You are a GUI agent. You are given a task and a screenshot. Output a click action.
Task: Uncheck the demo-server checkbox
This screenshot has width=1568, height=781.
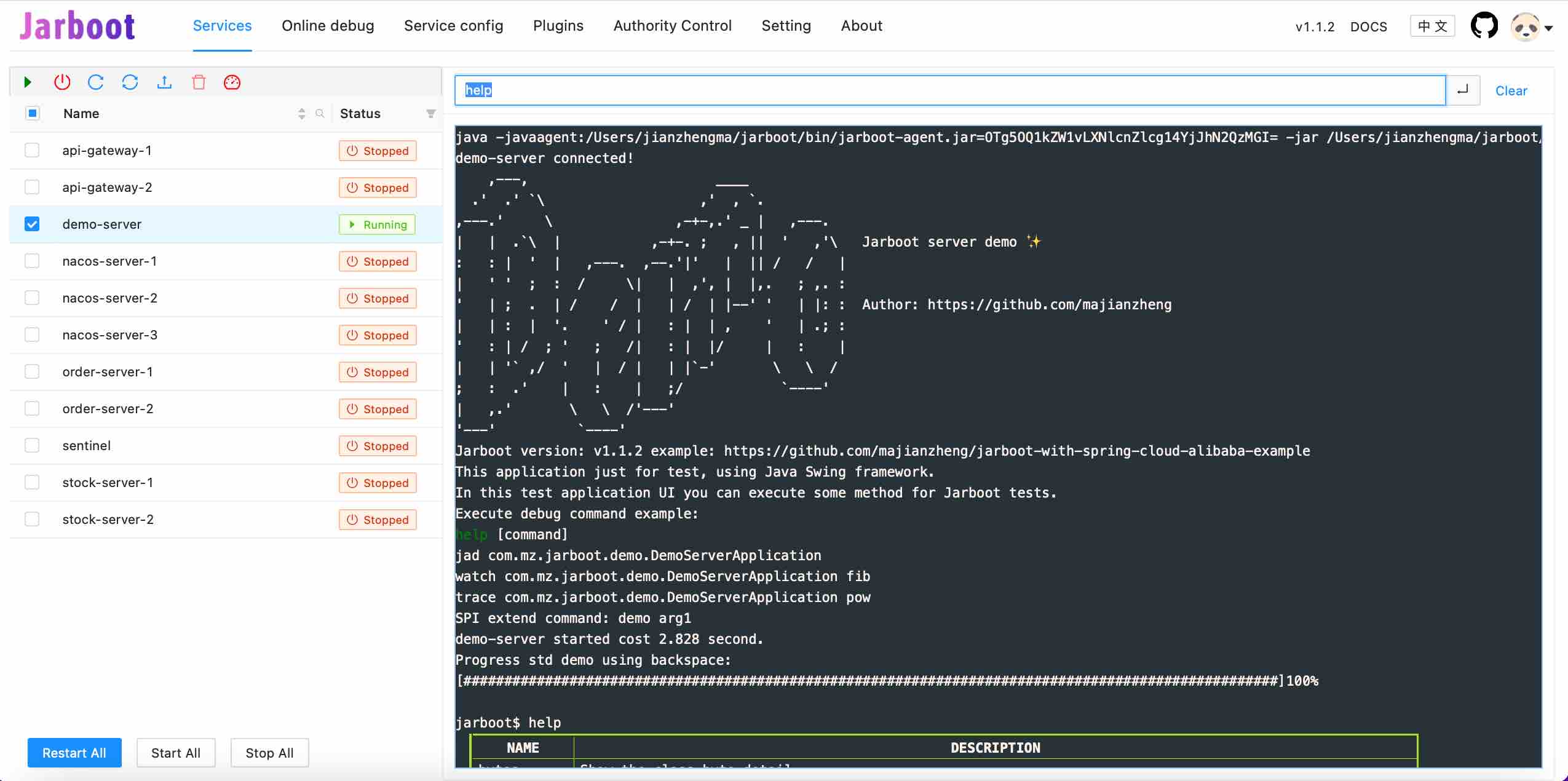32,224
